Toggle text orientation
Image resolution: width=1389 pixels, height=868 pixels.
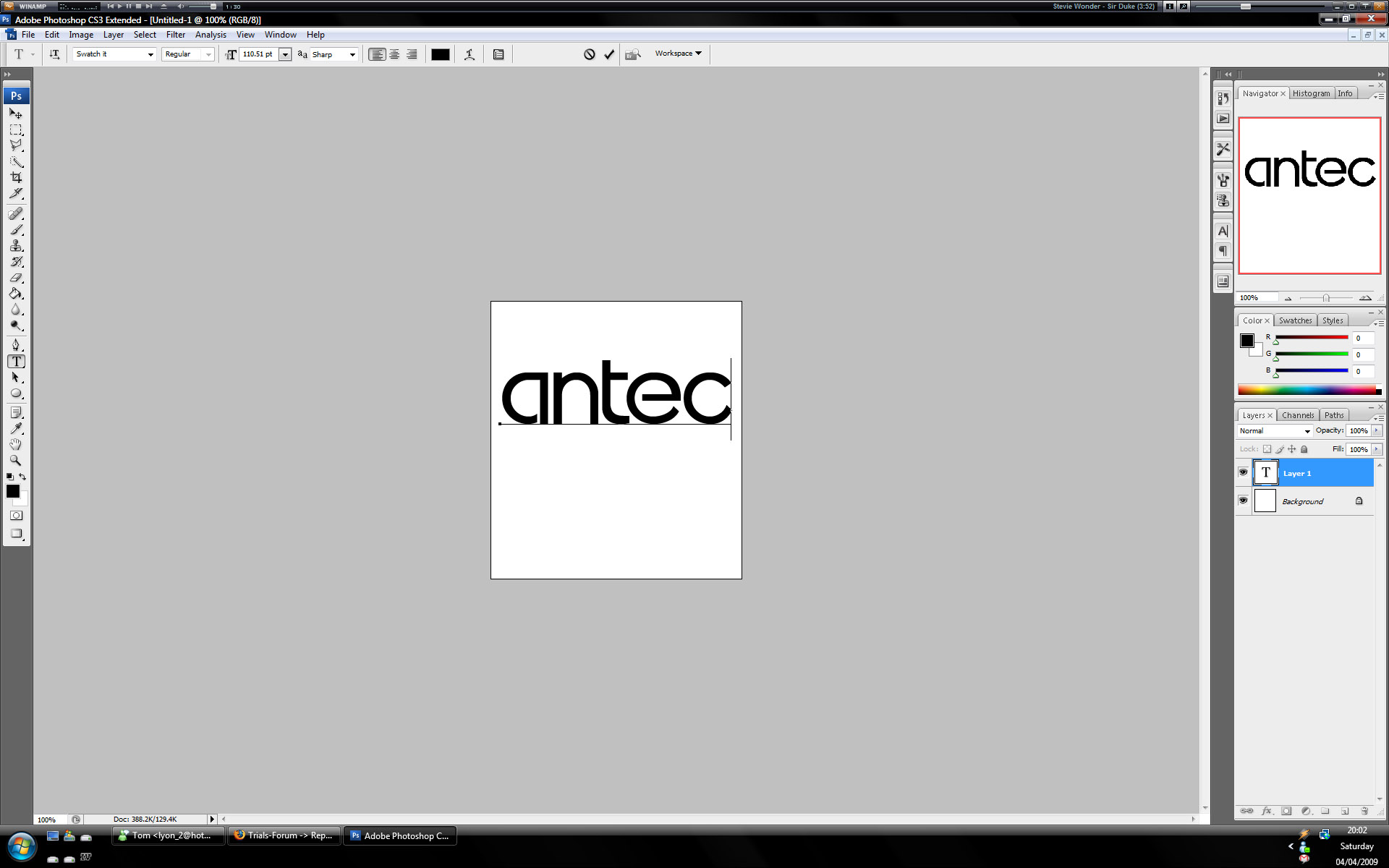pyautogui.click(x=54, y=54)
